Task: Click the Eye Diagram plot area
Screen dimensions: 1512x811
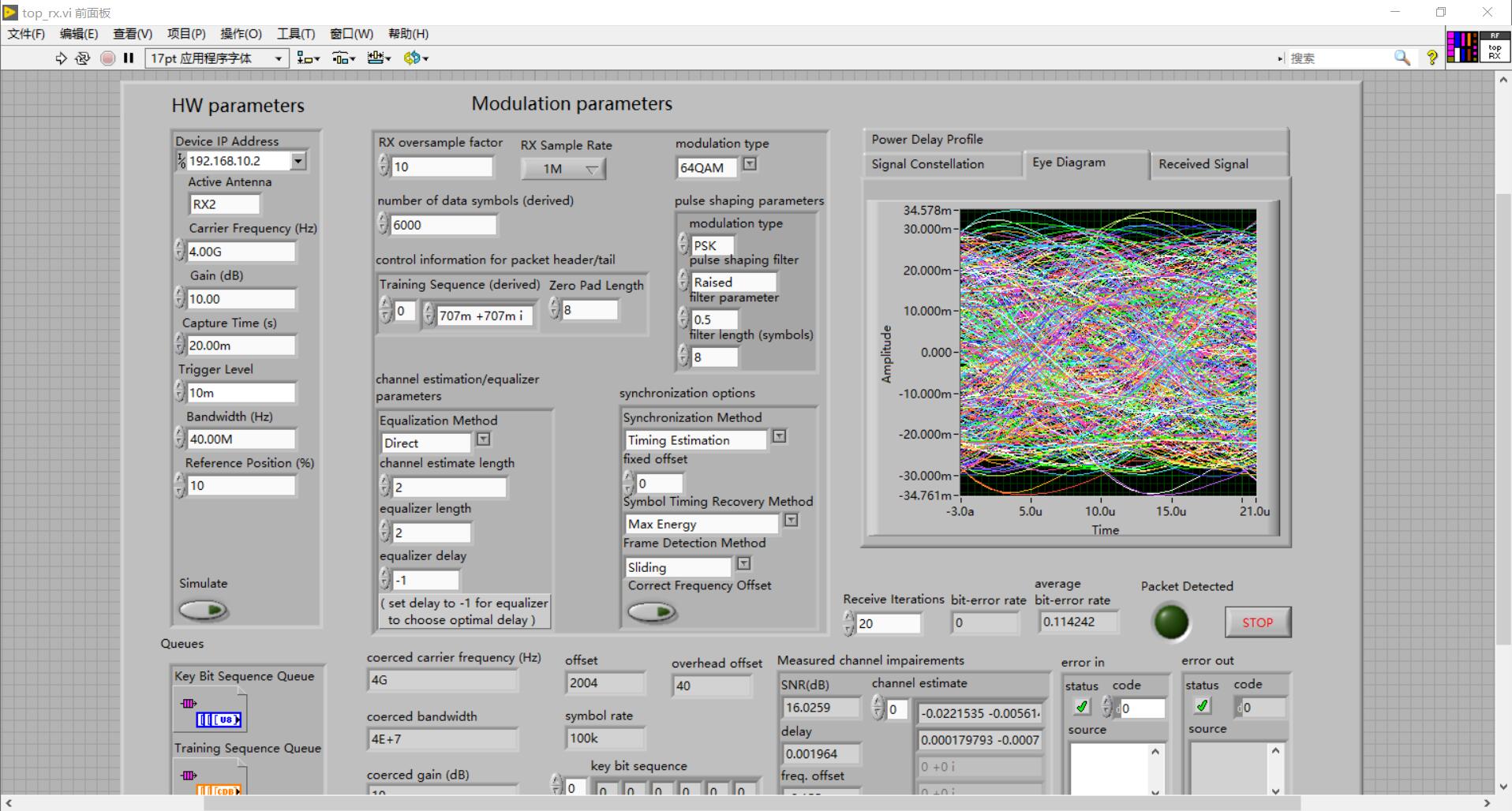Action: coord(1108,353)
